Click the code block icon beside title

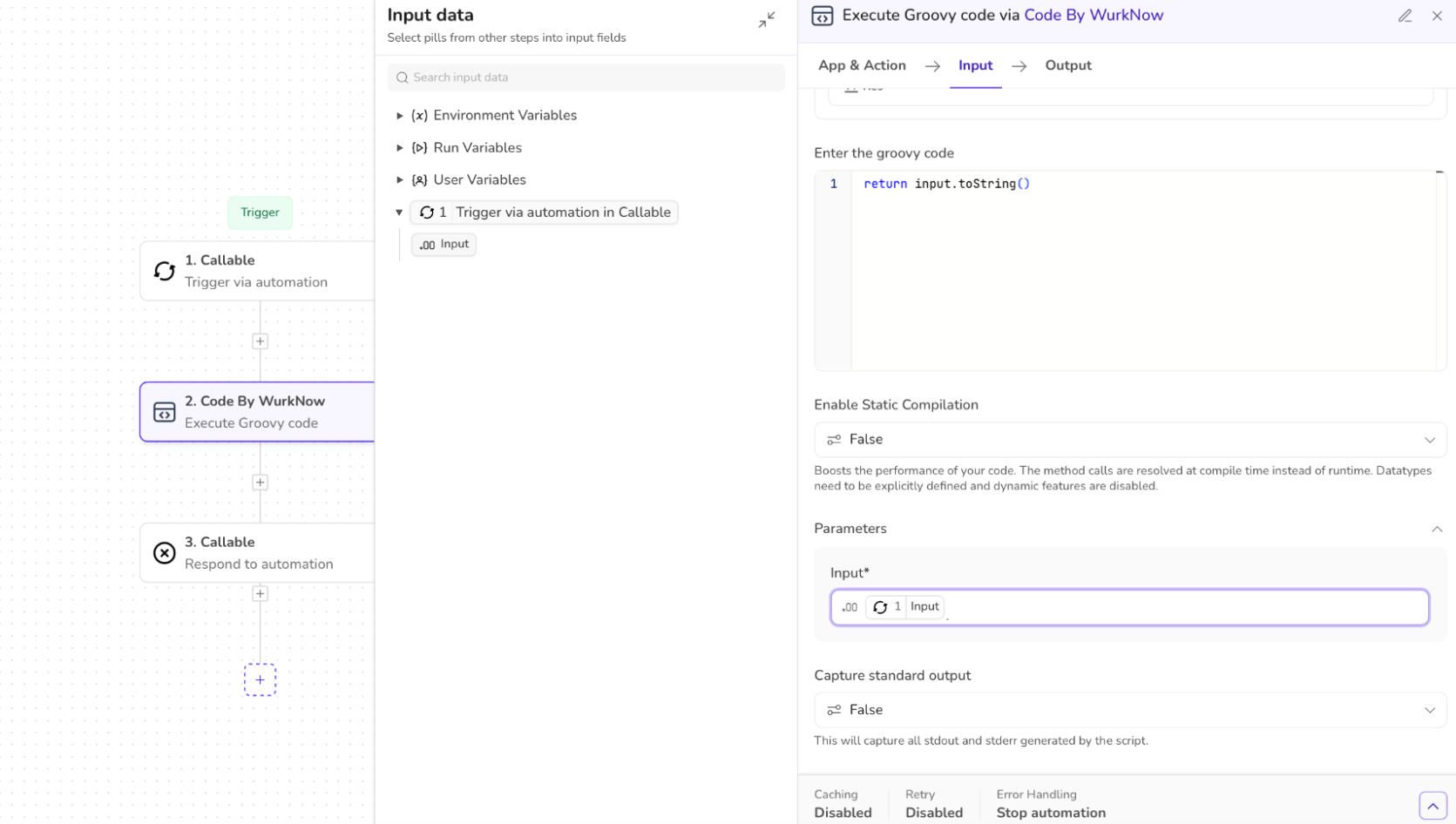click(822, 16)
